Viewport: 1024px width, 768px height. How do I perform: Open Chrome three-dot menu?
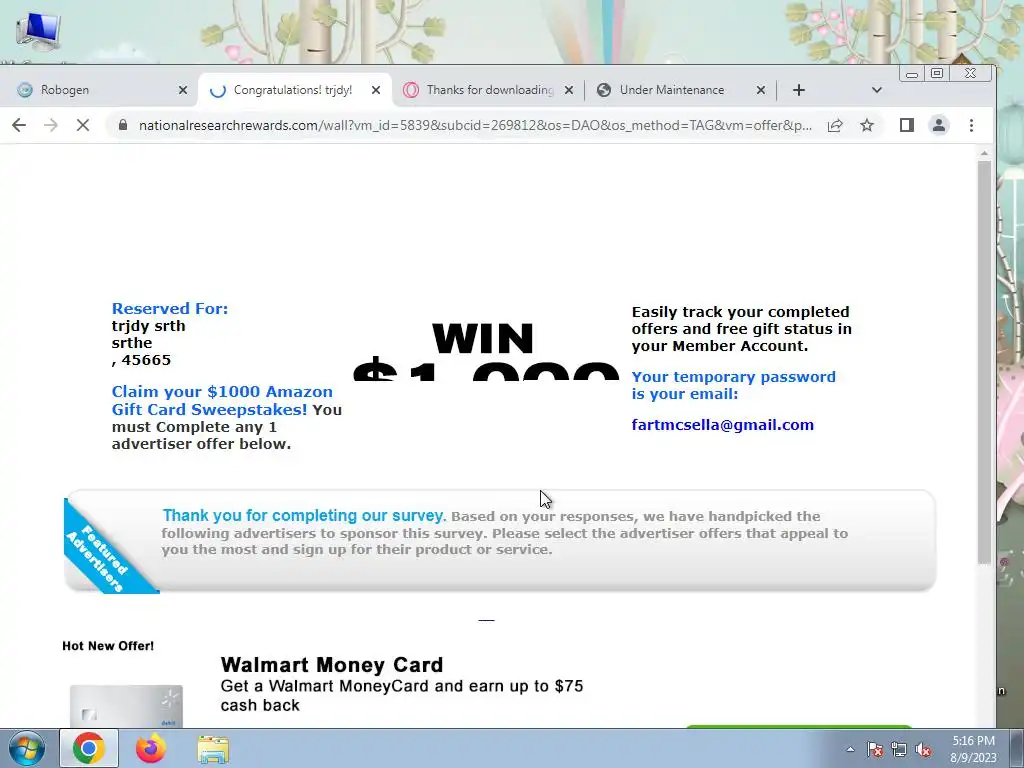tap(971, 125)
